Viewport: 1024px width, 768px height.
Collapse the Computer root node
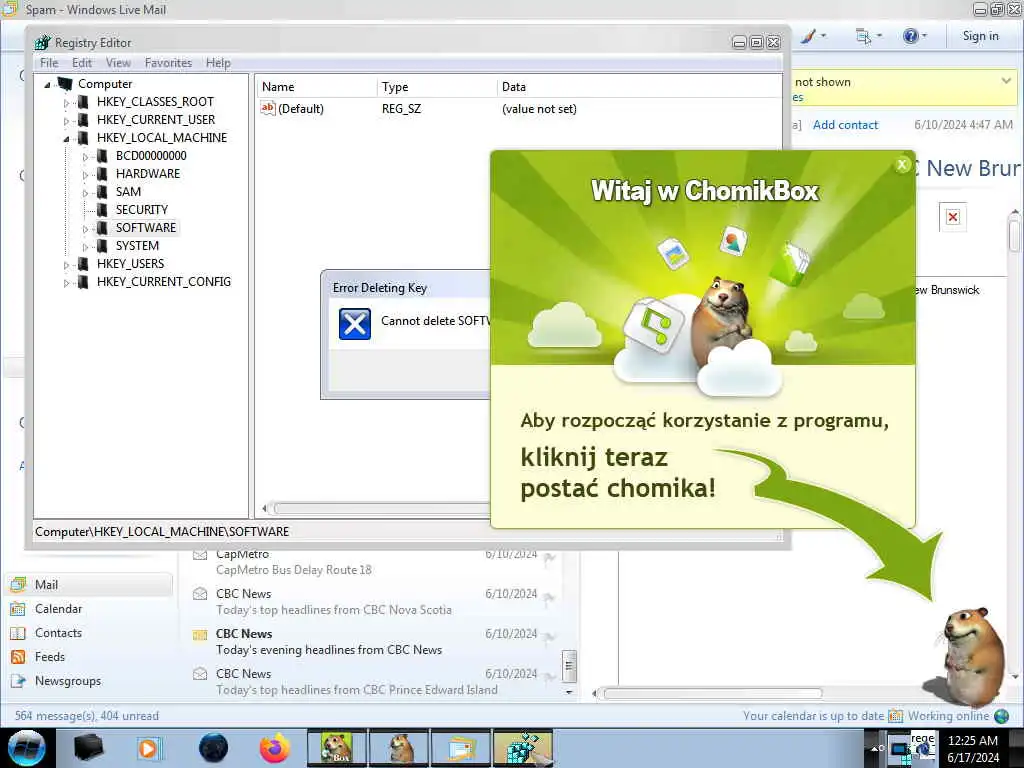pos(47,84)
